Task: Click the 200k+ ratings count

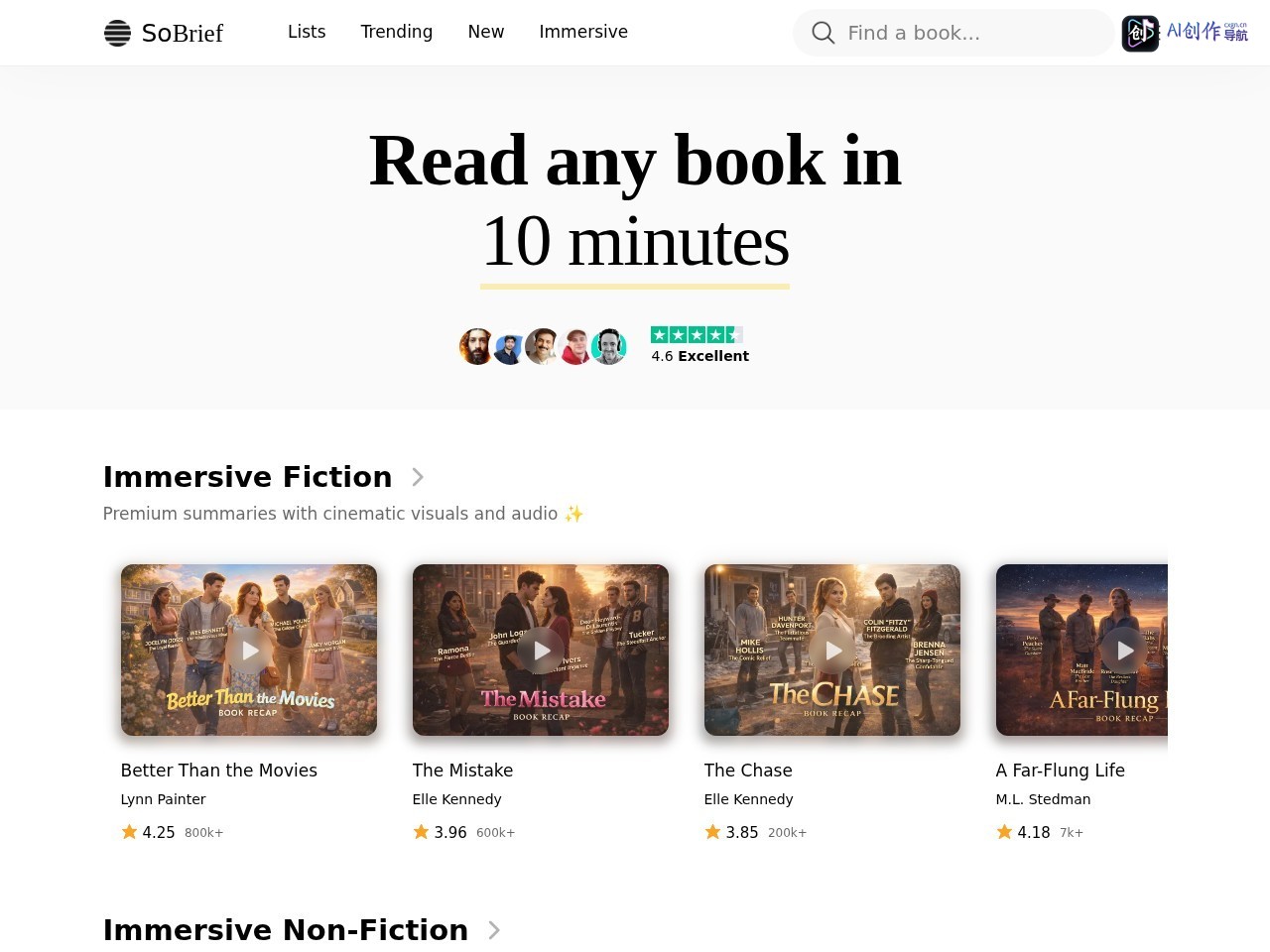Action: [788, 833]
